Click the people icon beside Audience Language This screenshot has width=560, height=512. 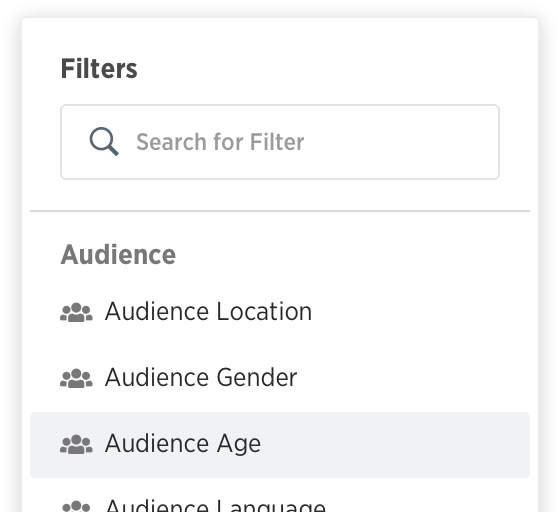[76, 506]
